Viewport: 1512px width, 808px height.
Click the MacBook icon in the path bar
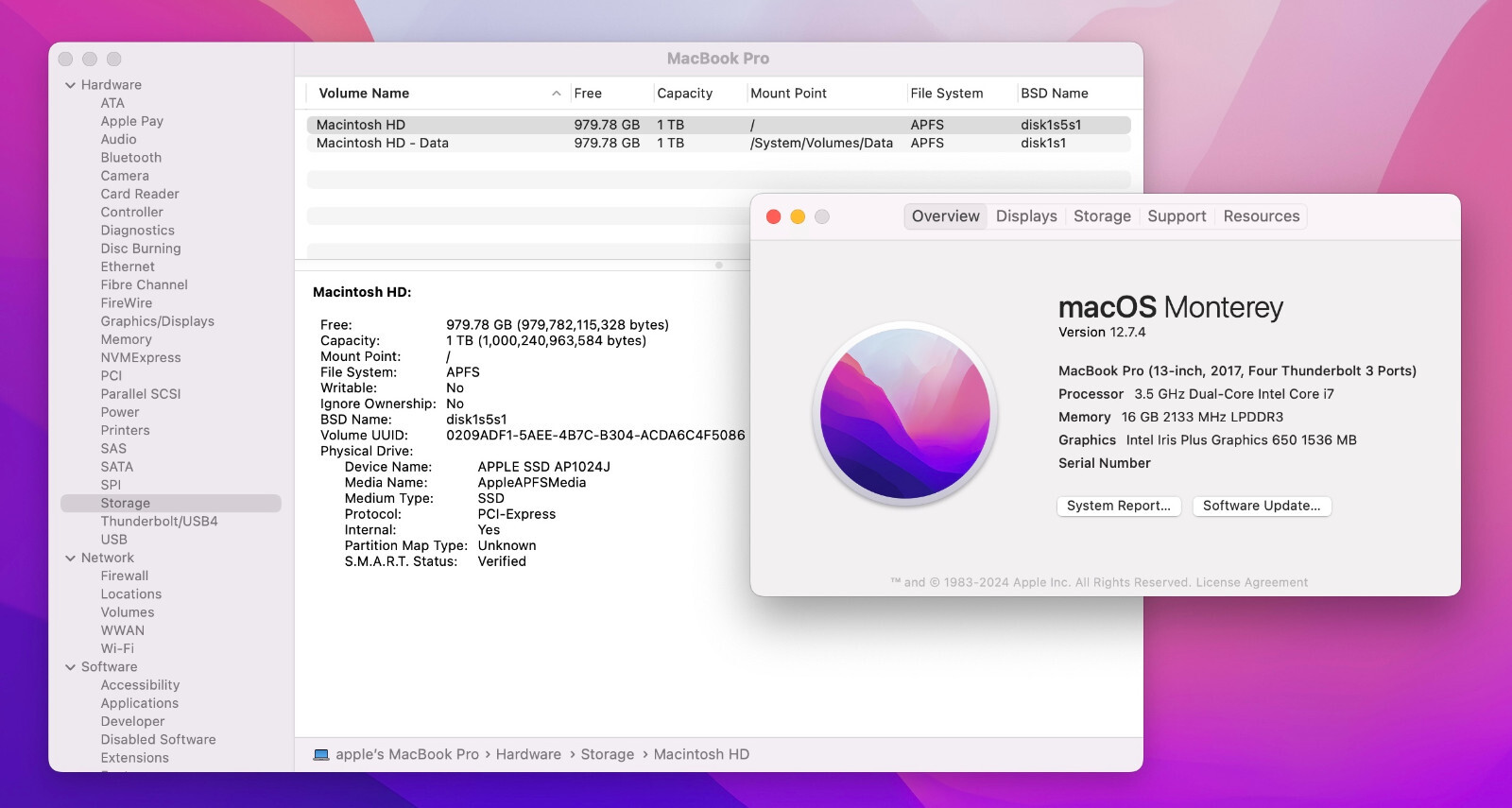tap(321, 754)
